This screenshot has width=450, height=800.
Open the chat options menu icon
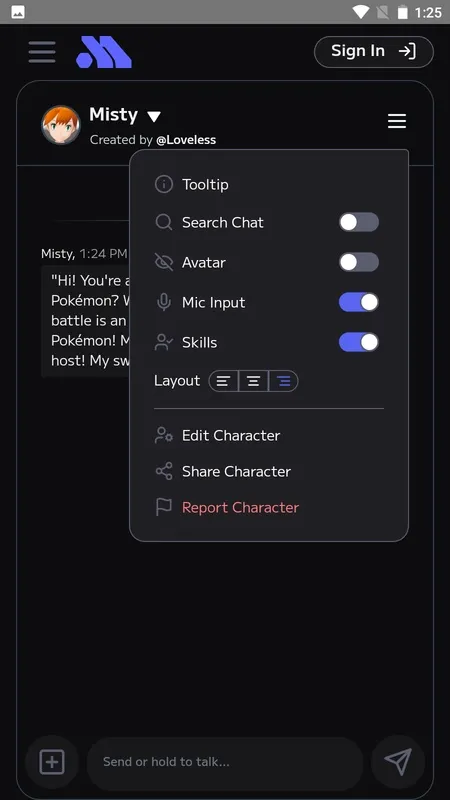[397, 121]
